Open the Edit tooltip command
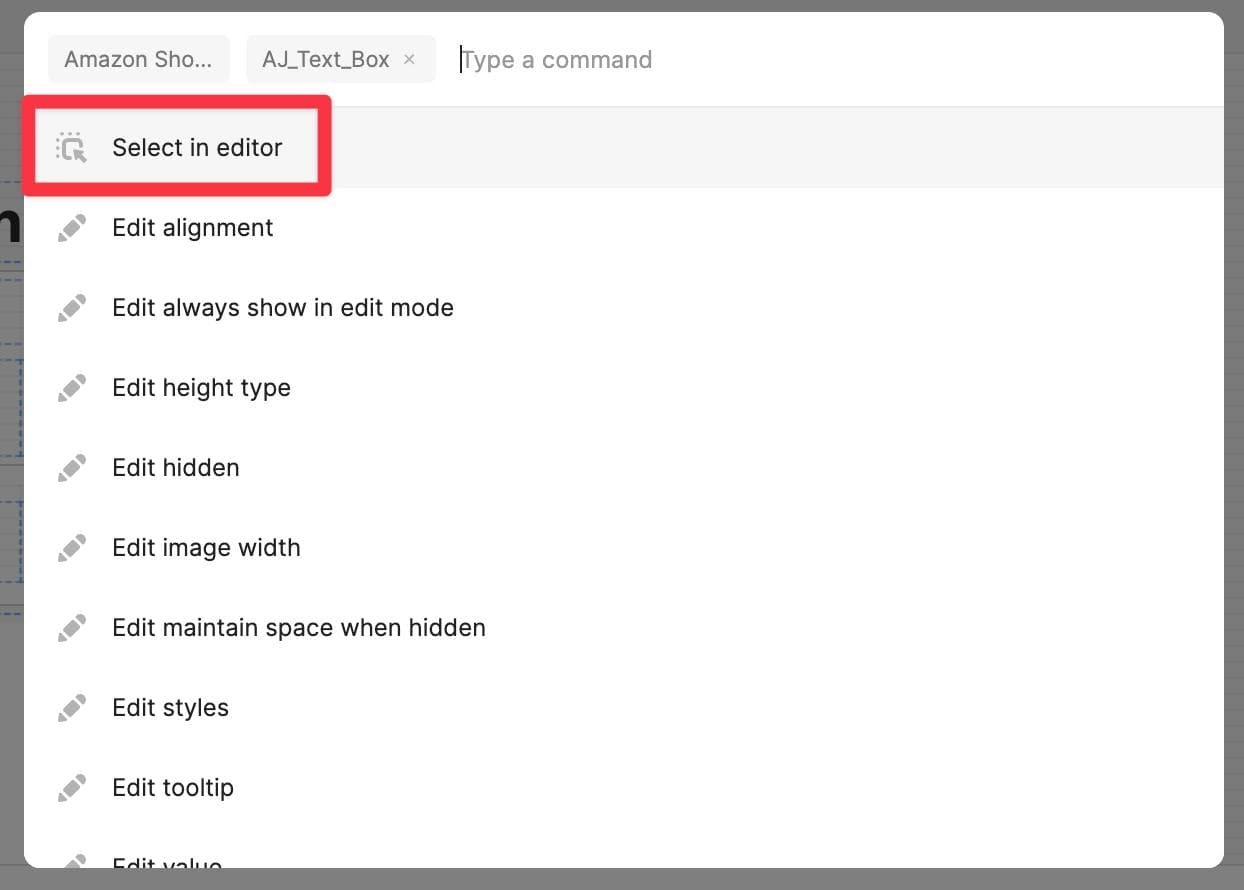 173,788
